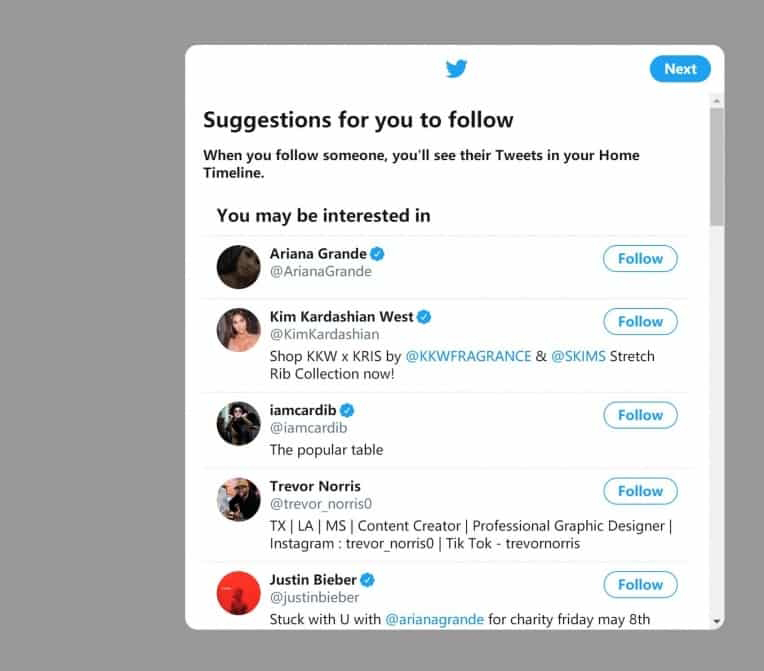The height and width of the screenshot is (671, 764).
Task: Open Ariana Grande's profile picture
Action: pyautogui.click(x=239, y=267)
